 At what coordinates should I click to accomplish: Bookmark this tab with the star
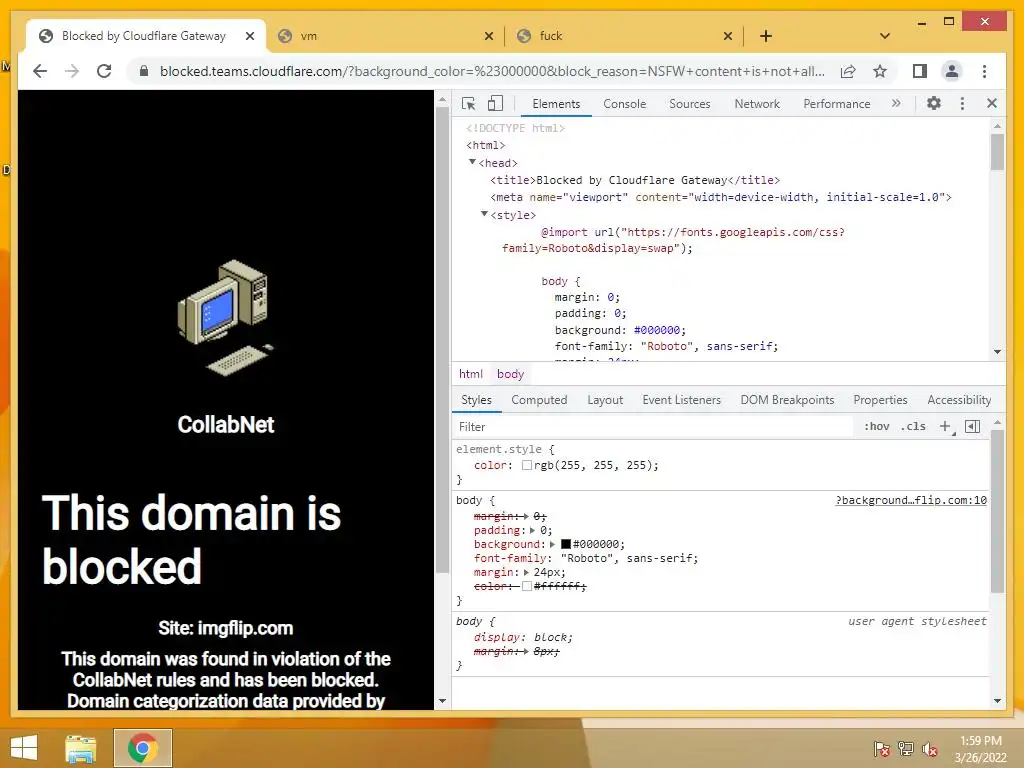click(880, 71)
